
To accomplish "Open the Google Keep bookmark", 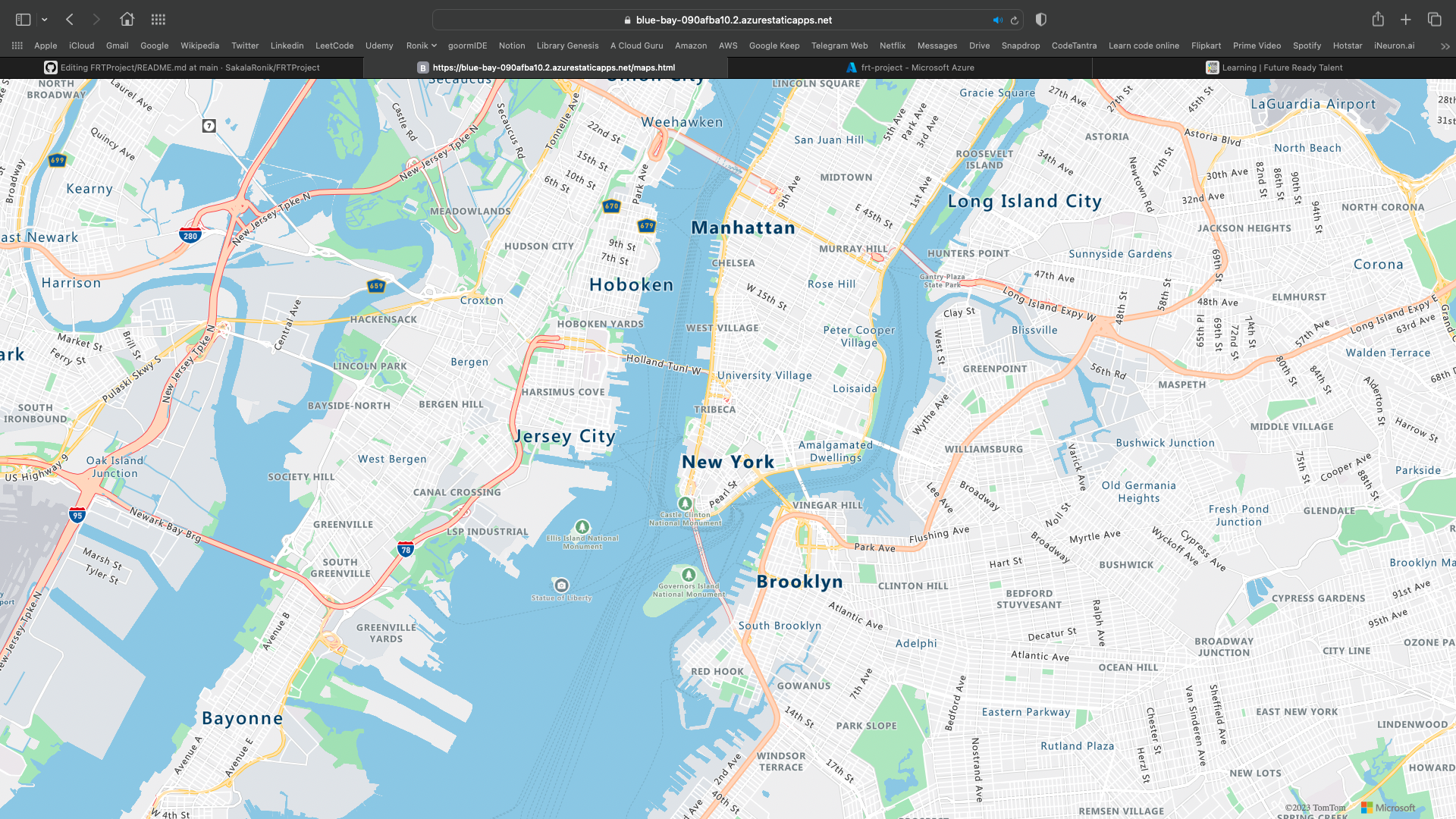I will pyautogui.click(x=774, y=45).
